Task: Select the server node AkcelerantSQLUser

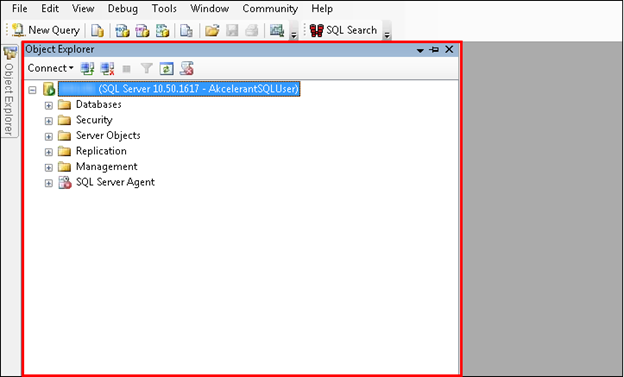Action: [179, 89]
